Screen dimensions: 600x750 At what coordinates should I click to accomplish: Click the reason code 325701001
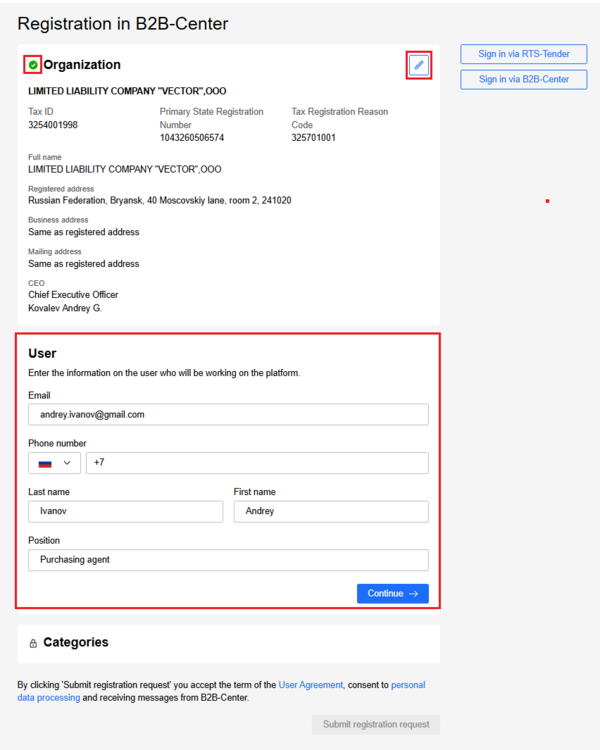point(313,138)
